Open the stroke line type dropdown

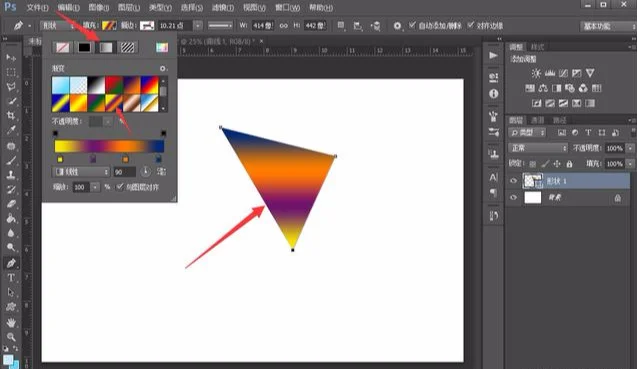tap(220, 26)
